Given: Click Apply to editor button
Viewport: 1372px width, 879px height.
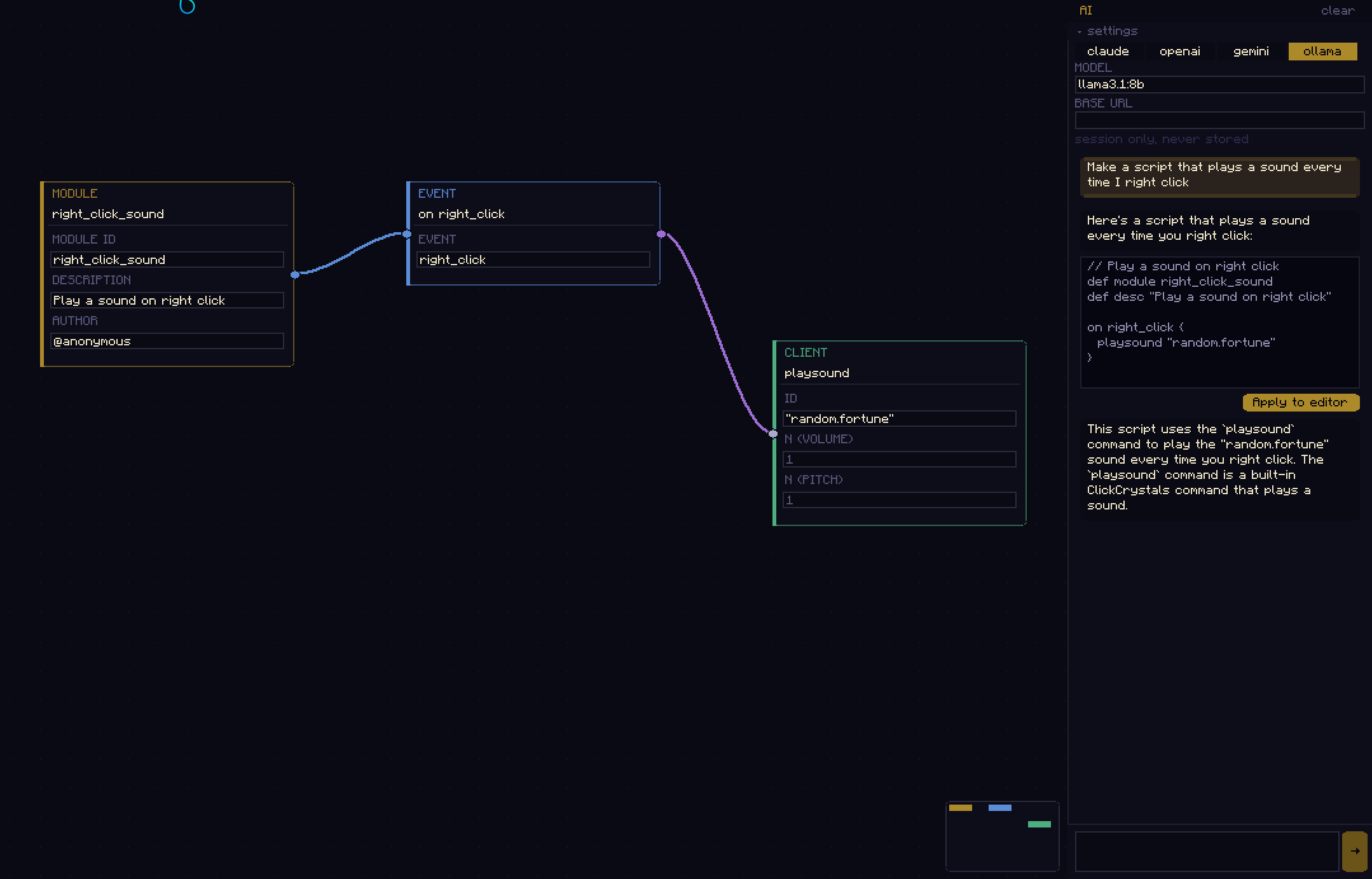Looking at the screenshot, I should pyautogui.click(x=1300, y=402).
